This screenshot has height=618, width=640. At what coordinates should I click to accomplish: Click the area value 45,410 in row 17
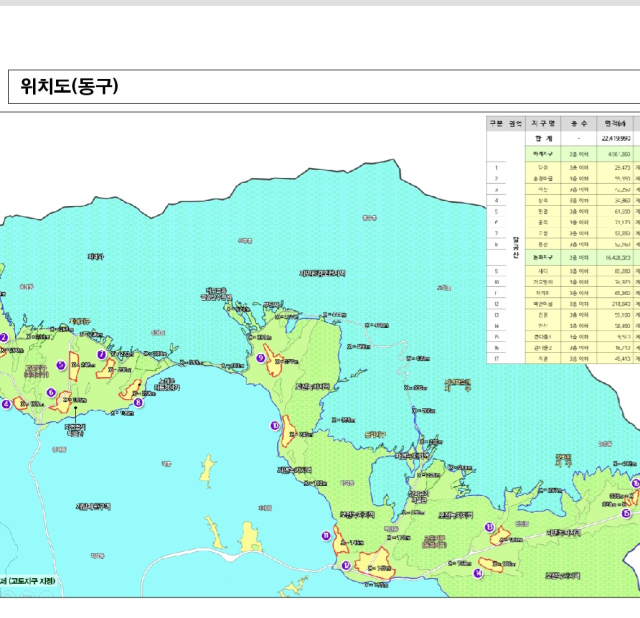tap(622, 359)
